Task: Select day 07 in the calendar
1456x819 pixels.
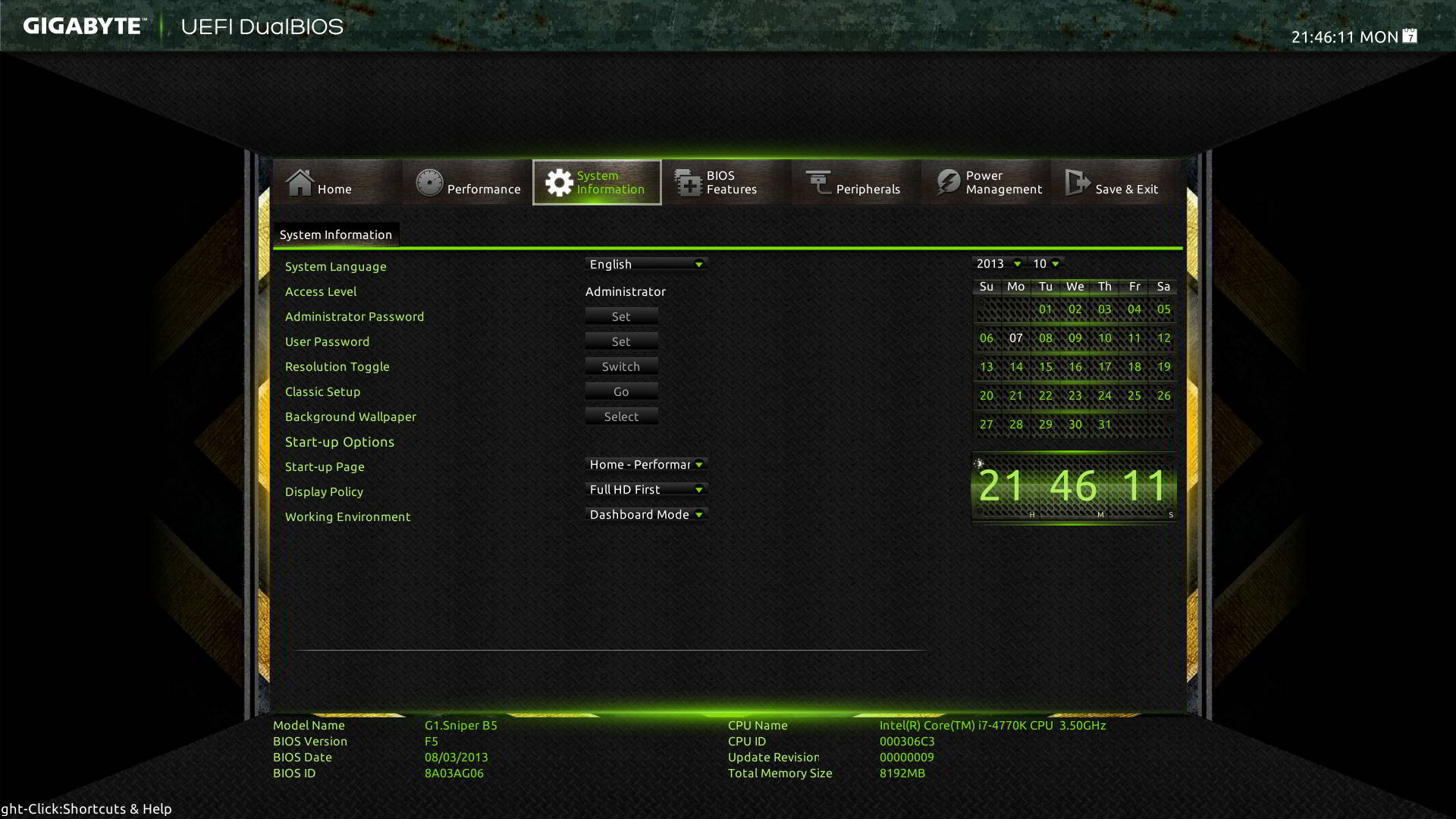Action: 1016,337
